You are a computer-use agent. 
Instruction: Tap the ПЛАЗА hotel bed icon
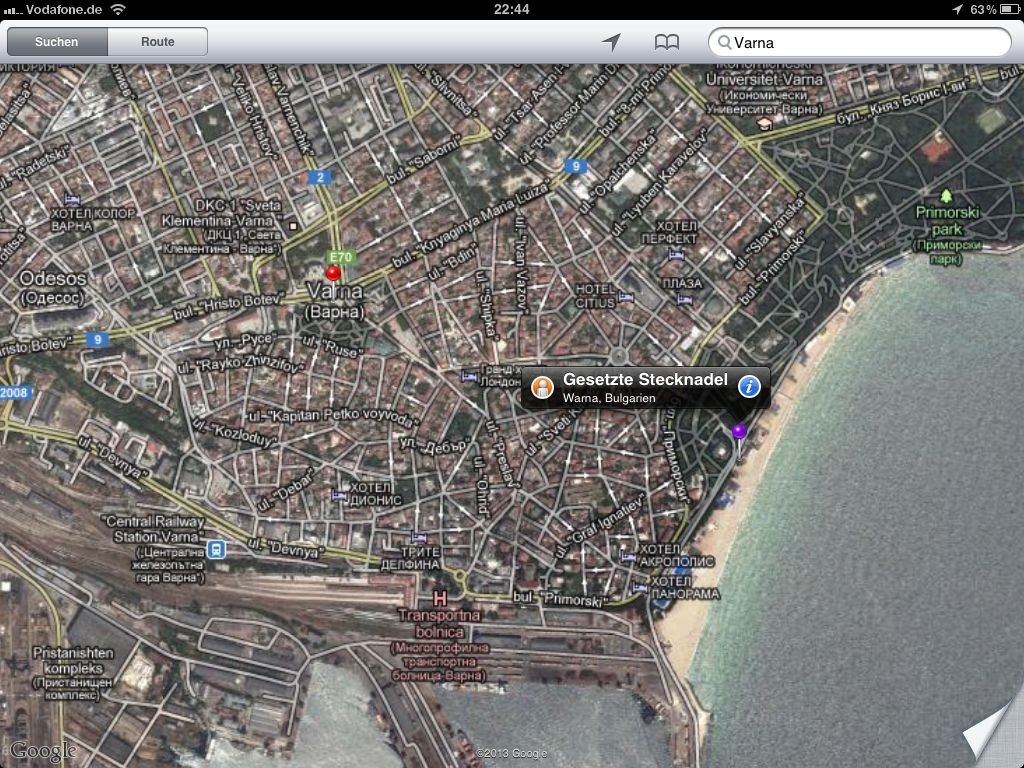684,300
